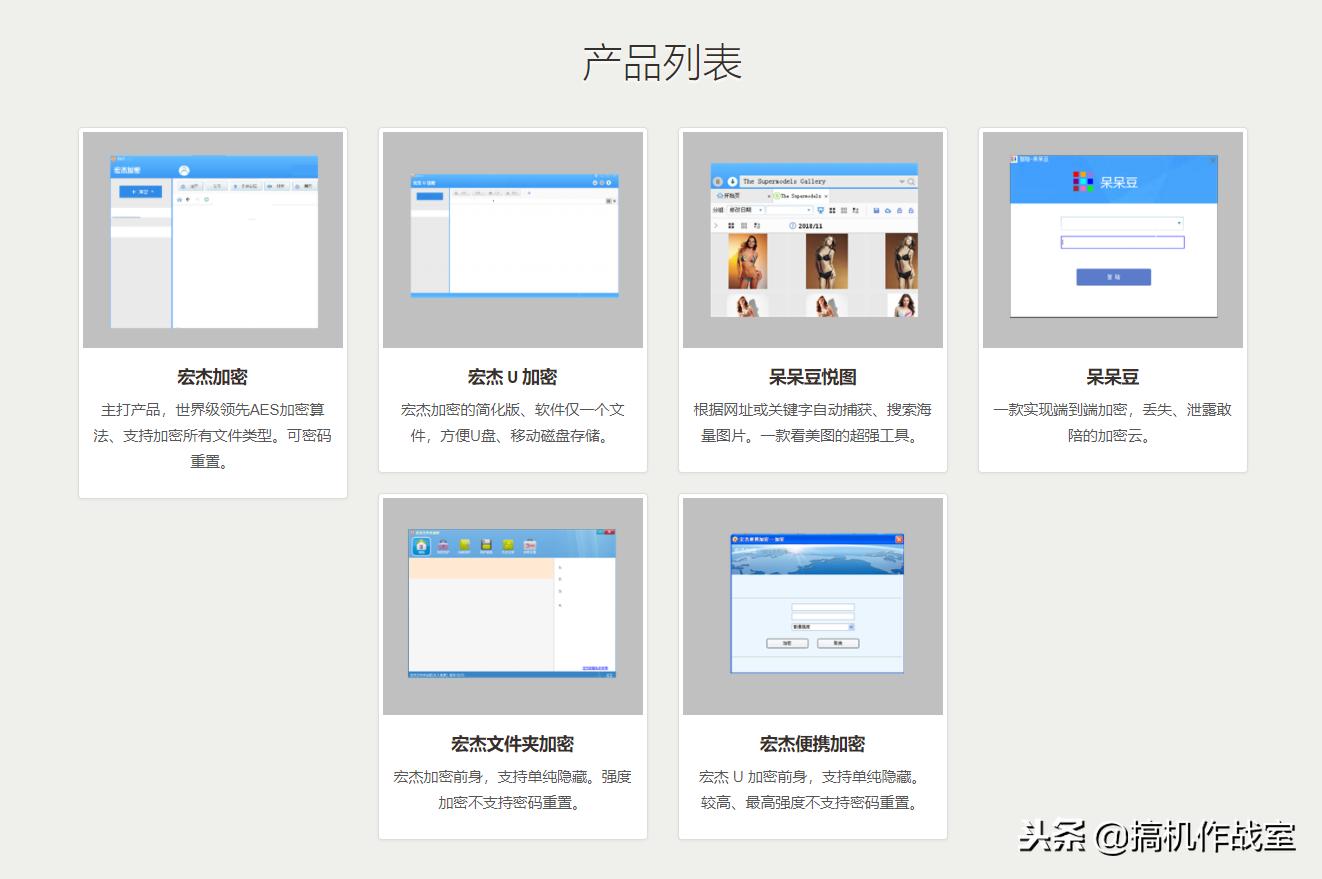Image resolution: width=1322 pixels, height=879 pixels.
Task: Click the calendar icon on 宏杰文件夹加密 toolbar
Action: pos(530,544)
